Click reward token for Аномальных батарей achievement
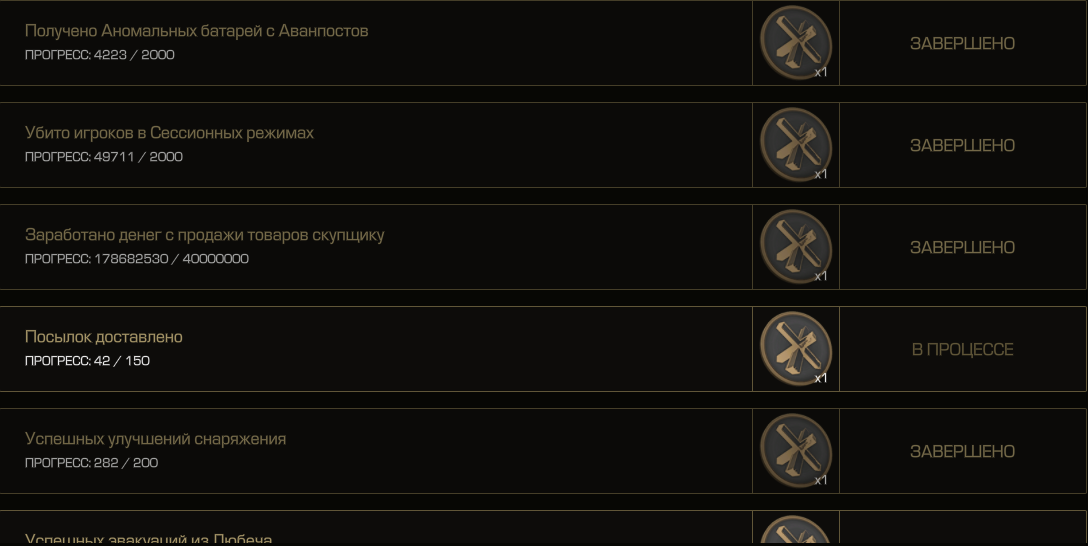Viewport: 1088px width, 546px height. pos(796,42)
